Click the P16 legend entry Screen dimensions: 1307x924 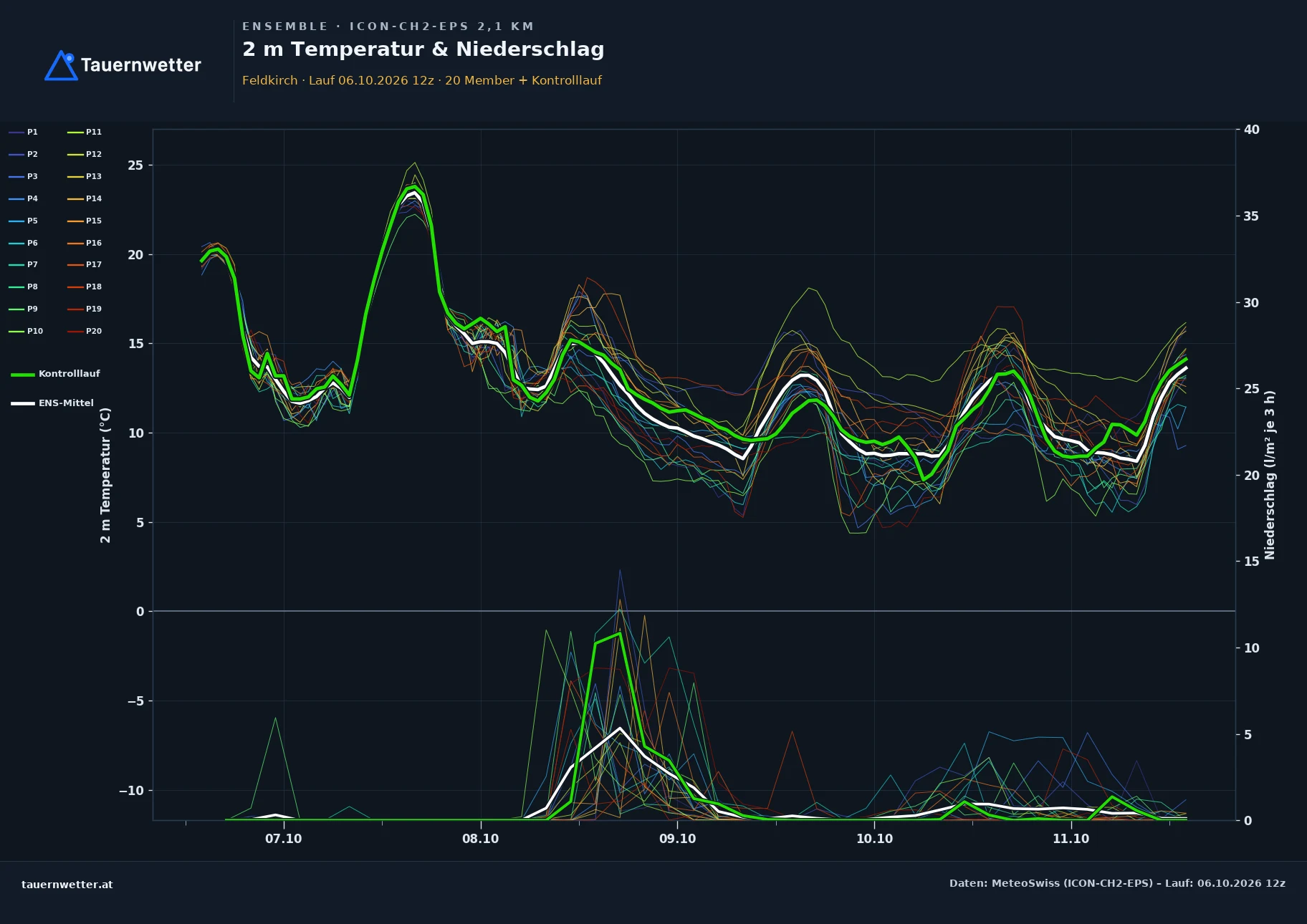click(85, 243)
